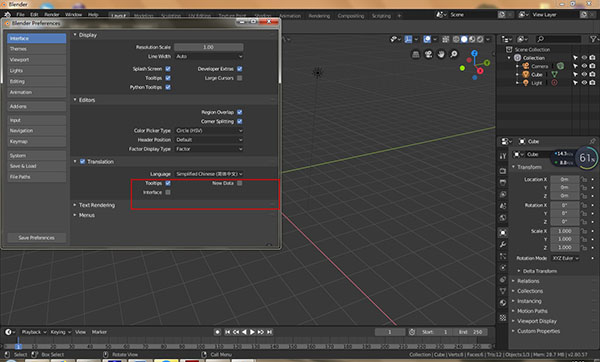Viewport: 600px width, 362px height.
Task: Select solid shading mode icon
Action: tap(464, 39)
